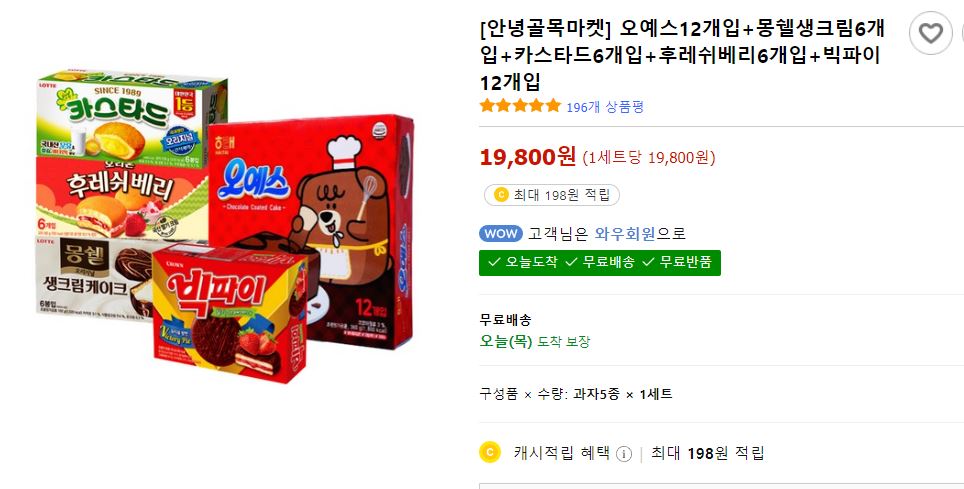The height and width of the screenshot is (489, 964).
Task: Click the 캐시적립 혜택 label
Action: point(561,453)
